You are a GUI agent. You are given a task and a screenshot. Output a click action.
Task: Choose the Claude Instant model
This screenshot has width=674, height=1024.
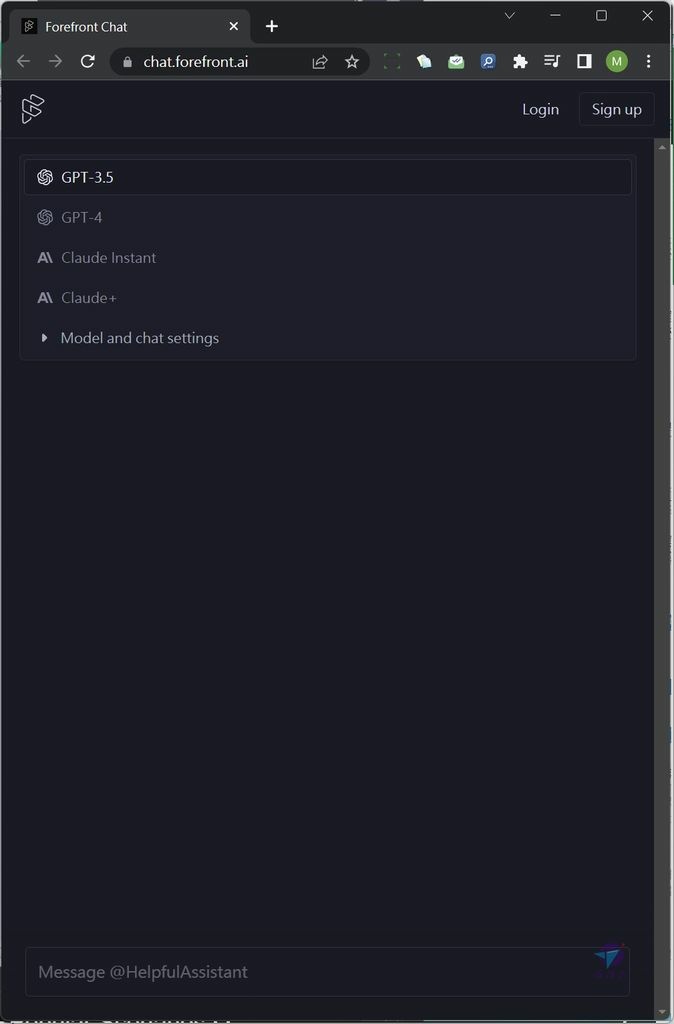[x=108, y=257]
